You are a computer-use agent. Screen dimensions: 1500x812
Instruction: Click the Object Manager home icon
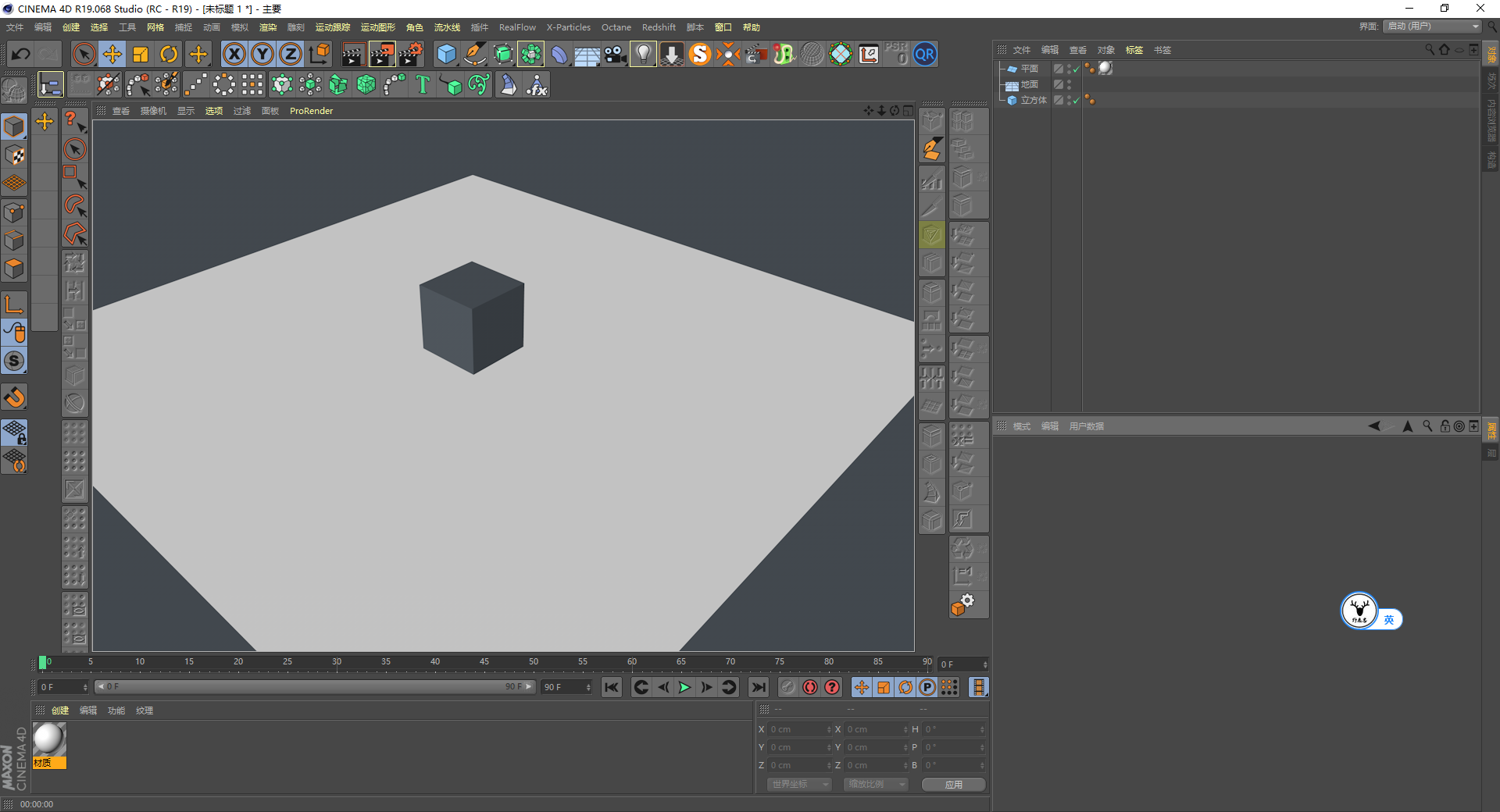point(1445,49)
